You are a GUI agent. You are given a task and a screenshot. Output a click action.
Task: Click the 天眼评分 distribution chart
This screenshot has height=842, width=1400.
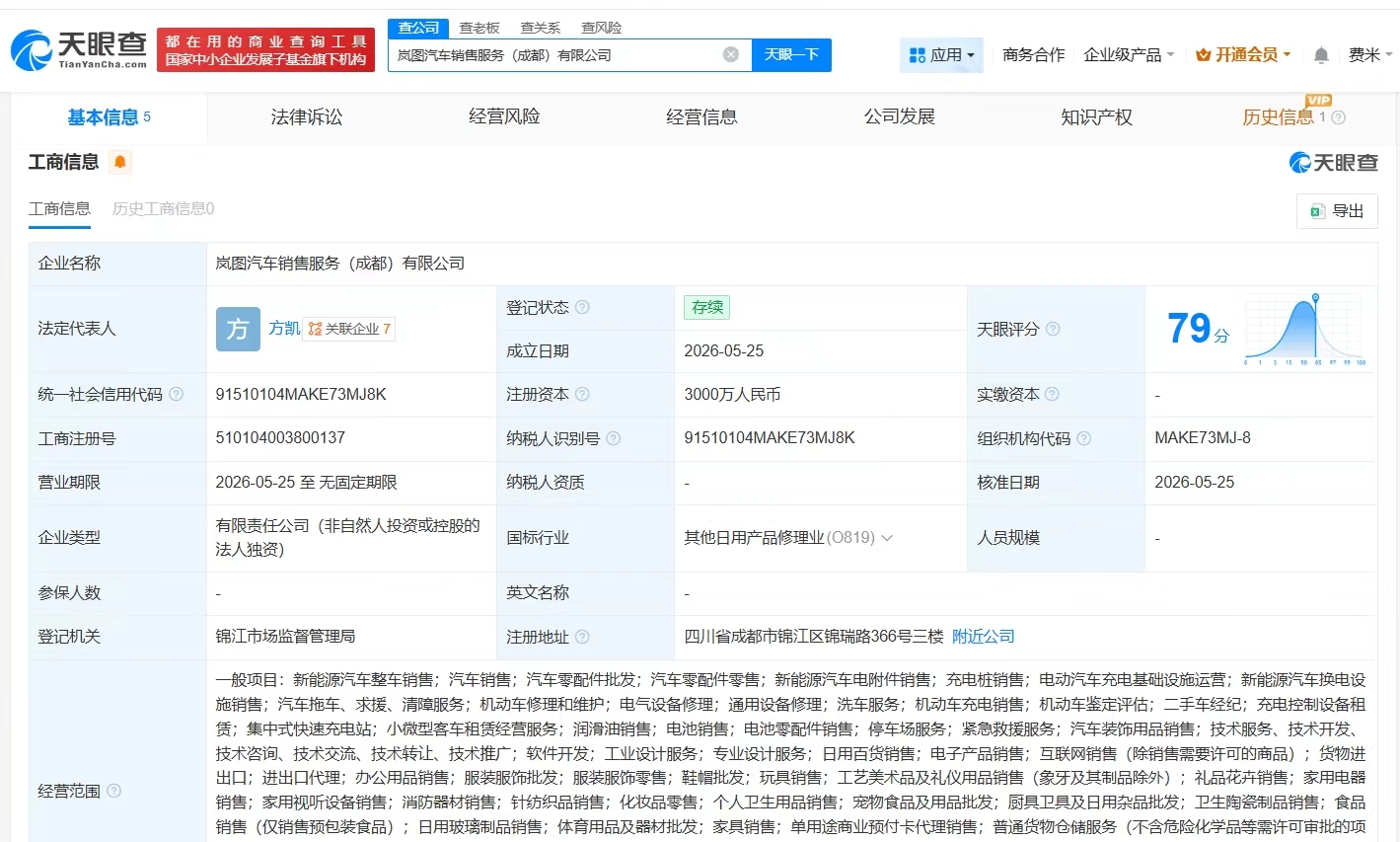click(1305, 329)
